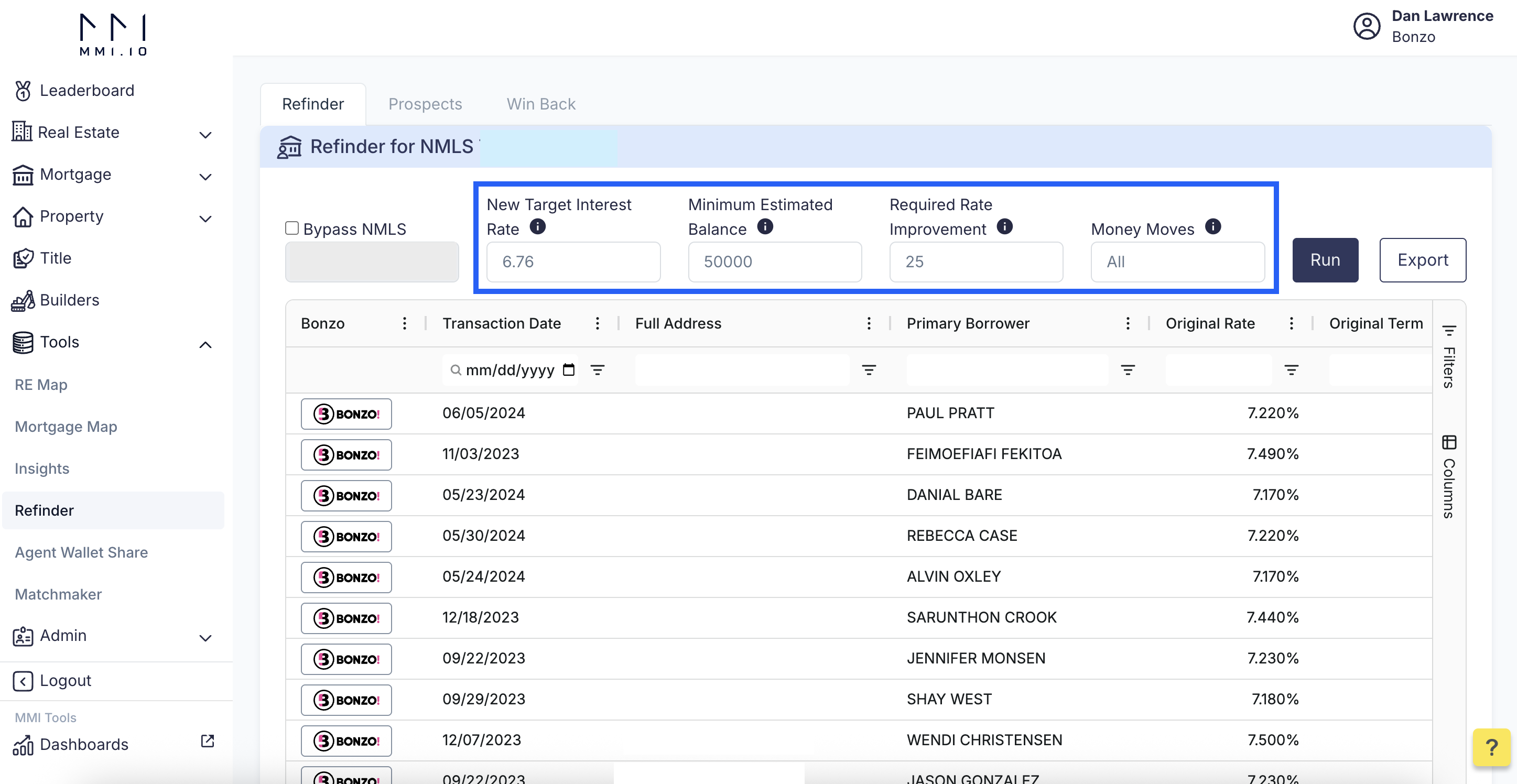The image size is (1517, 784).
Task: Click the Minimum Estimated Balance field
Action: pyautogui.click(x=775, y=262)
